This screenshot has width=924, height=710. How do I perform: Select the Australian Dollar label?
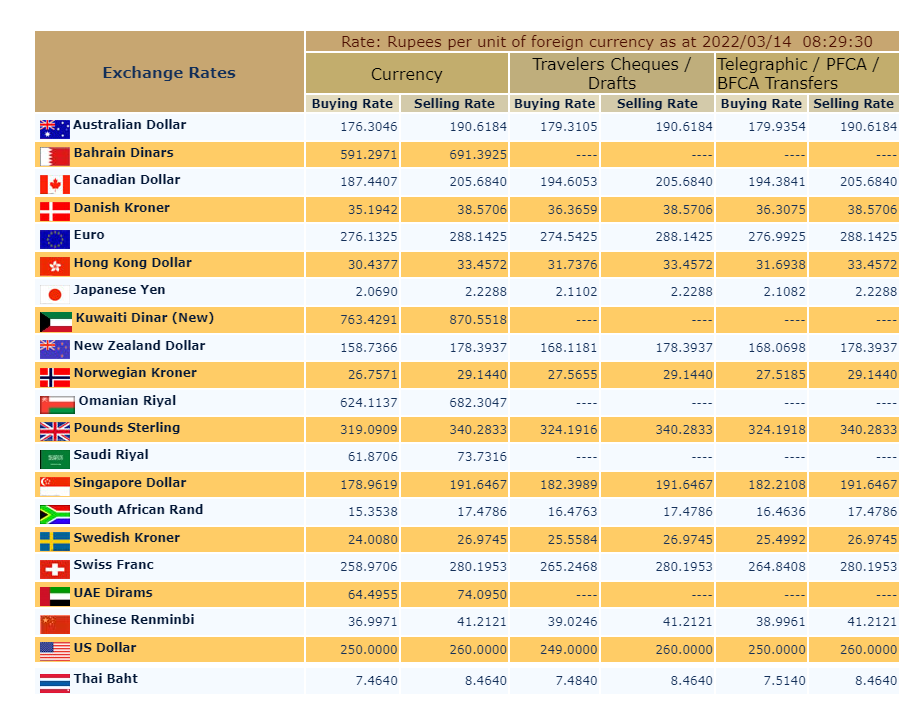pyautogui.click(x=130, y=125)
